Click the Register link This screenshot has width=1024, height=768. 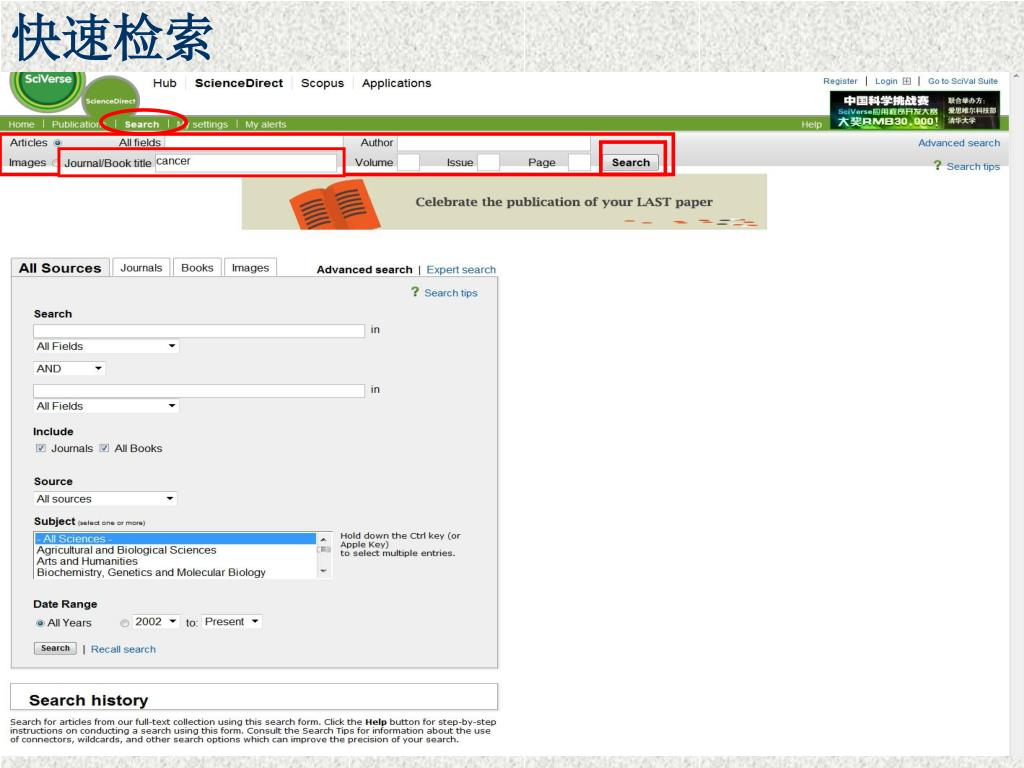coord(840,81)
